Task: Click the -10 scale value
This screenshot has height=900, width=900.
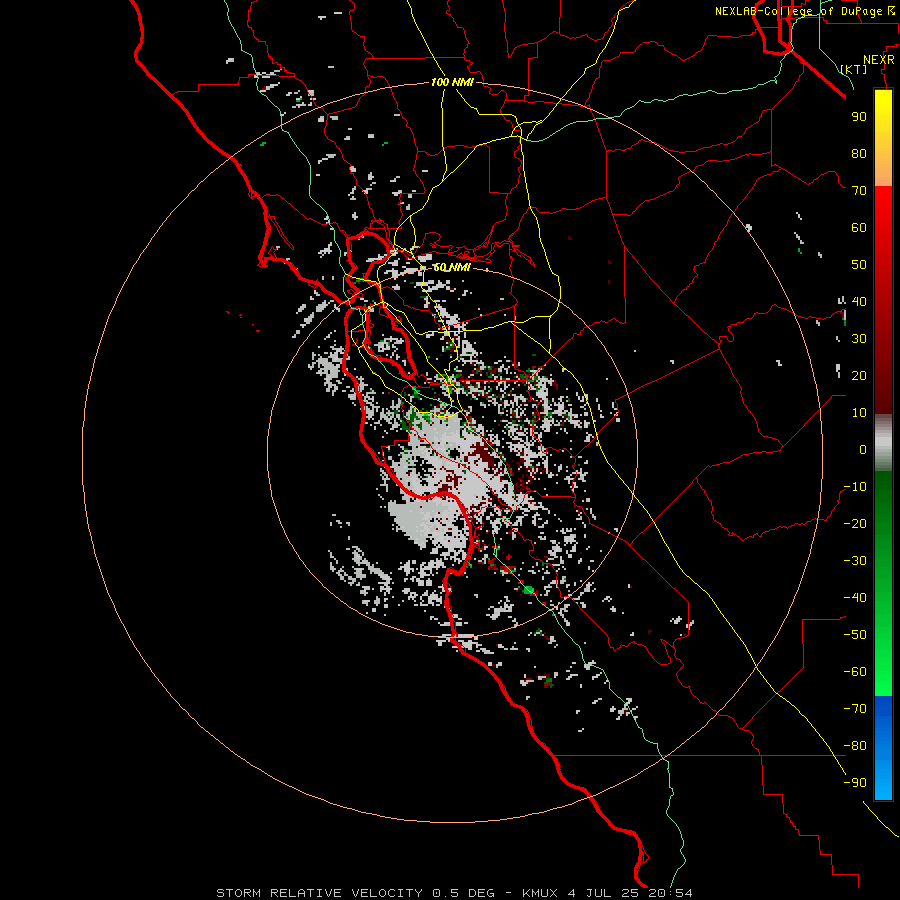Action: [855, 487]
